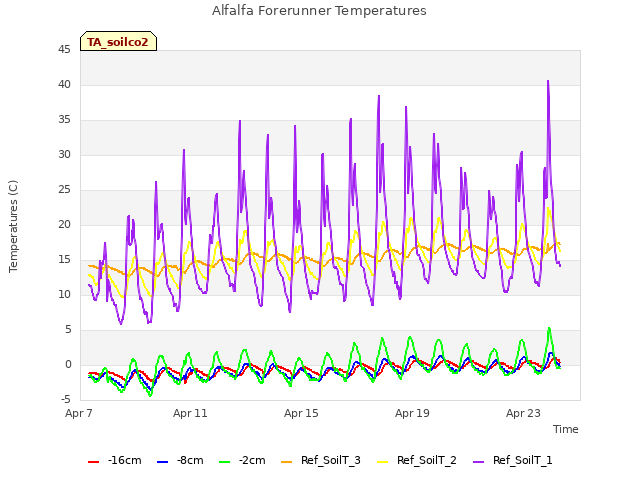Viewport: 640px width, 480px height.
Task: Click the purple Ref_SoilT_1 legend marker
Action: click(478, 462)
